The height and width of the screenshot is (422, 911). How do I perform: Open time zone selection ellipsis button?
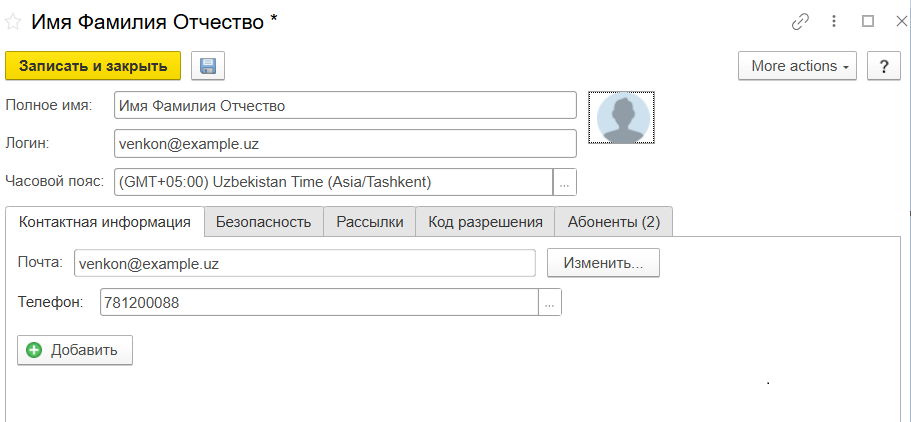[565, 182]
